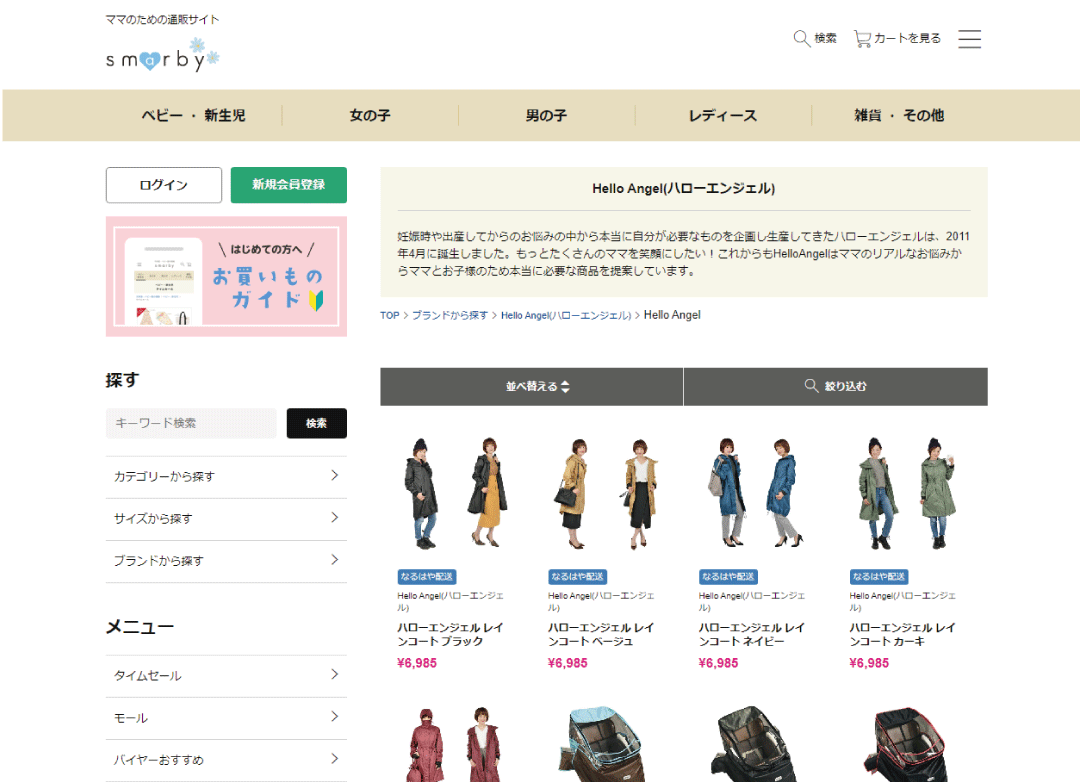The image size is (1080, 782).
Task: Open brown bike seat rain cover image
Action: 606,743
